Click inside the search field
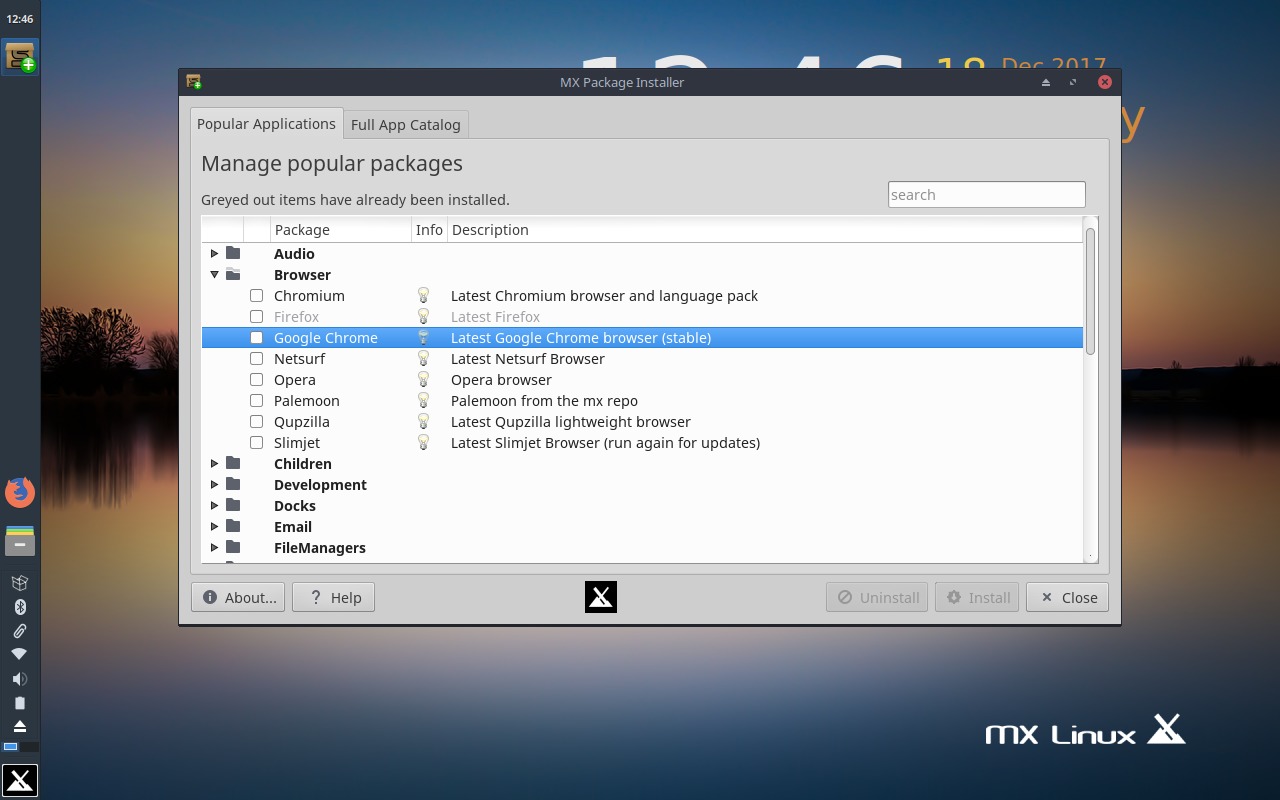This screenshot has width=1280, height=800. click(986, 194)
